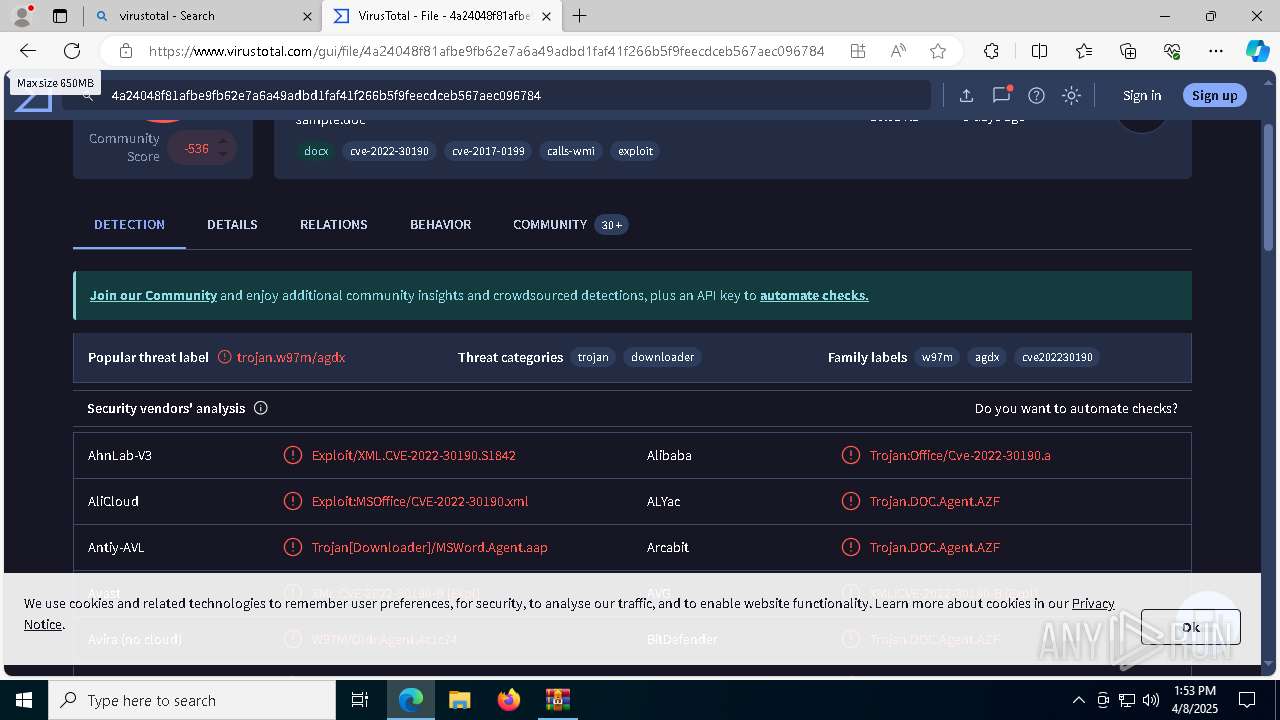Click the docx tag

coord(316,151)
